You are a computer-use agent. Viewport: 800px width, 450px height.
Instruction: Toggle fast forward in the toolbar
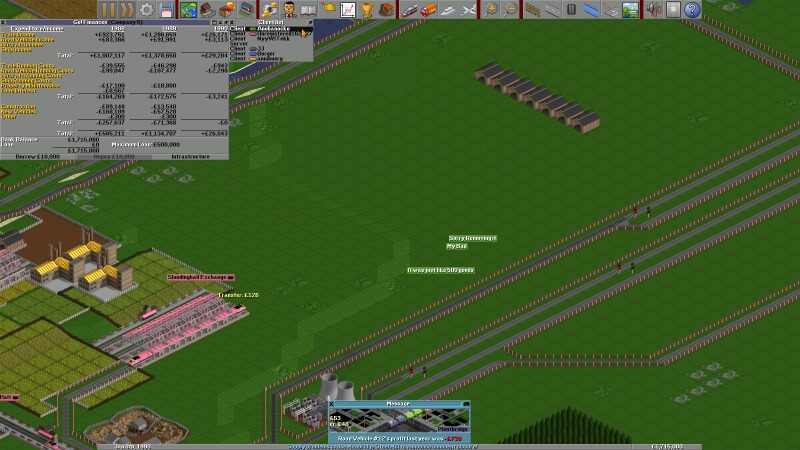(x=127, y=9)
